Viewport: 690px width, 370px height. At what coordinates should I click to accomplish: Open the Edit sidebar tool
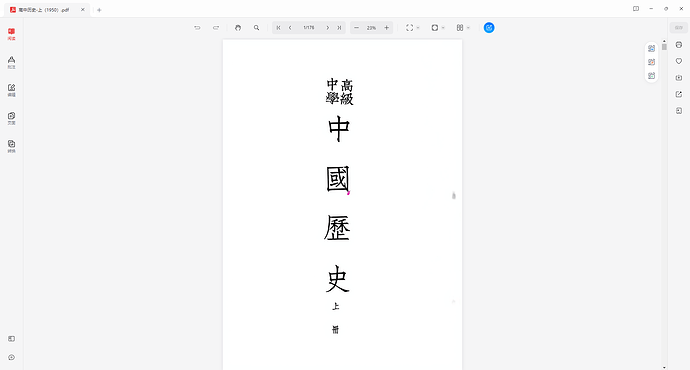11,90
